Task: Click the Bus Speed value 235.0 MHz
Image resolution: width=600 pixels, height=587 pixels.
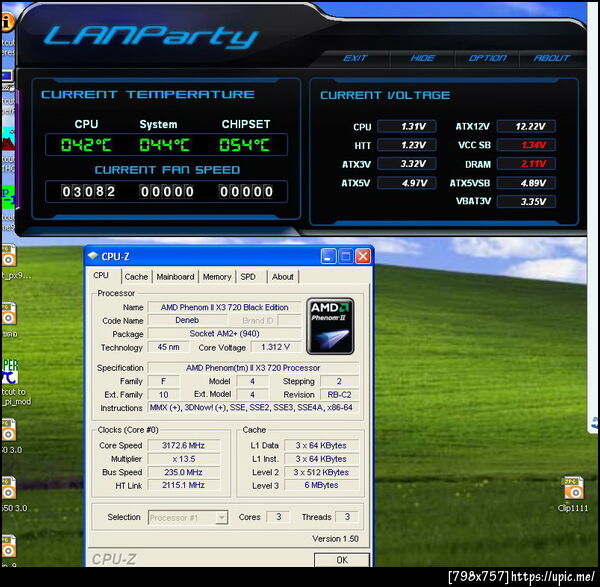Action: 184,472
